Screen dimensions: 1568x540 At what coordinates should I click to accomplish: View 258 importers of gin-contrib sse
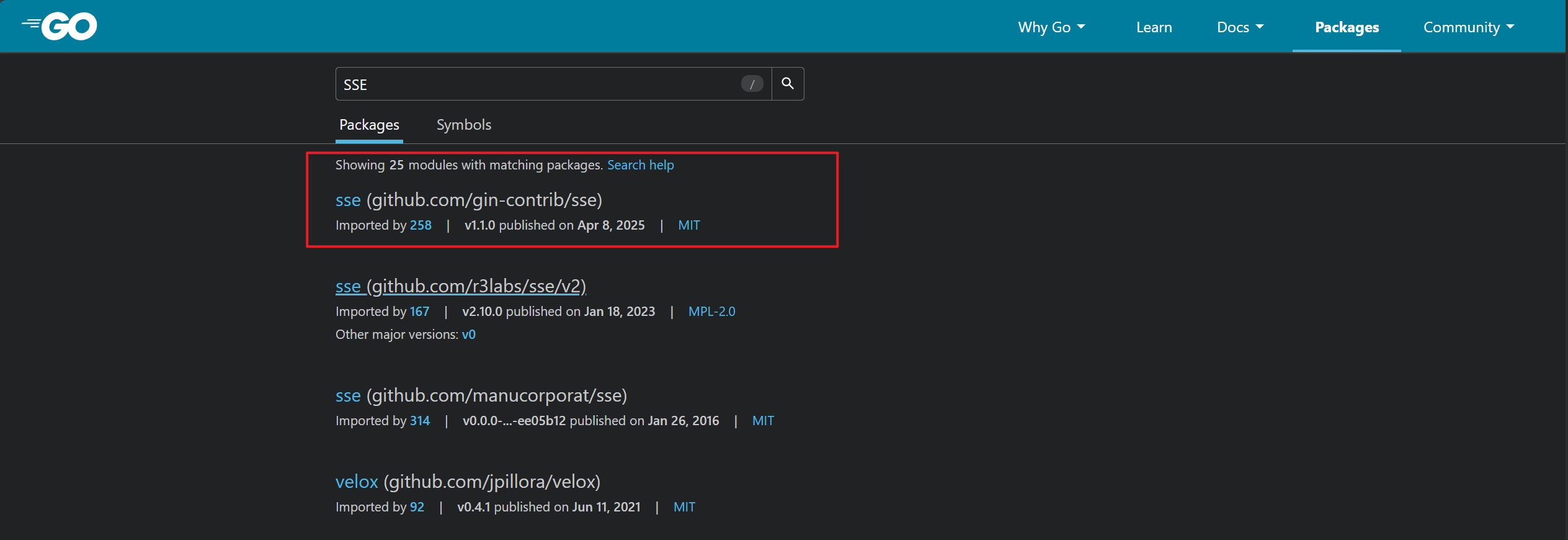[x=421, y=225]
